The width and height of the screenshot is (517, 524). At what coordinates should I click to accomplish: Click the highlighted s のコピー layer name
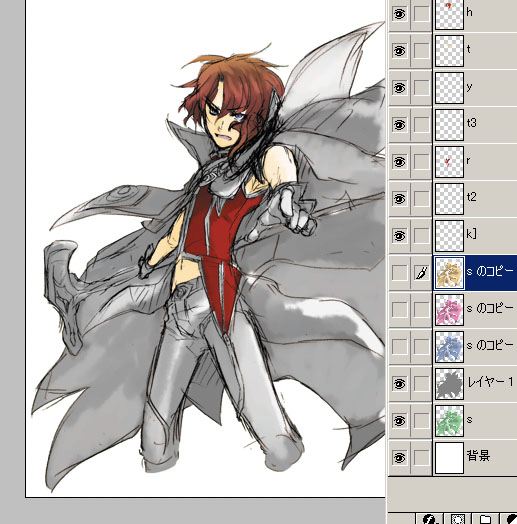tap(490, 271)
